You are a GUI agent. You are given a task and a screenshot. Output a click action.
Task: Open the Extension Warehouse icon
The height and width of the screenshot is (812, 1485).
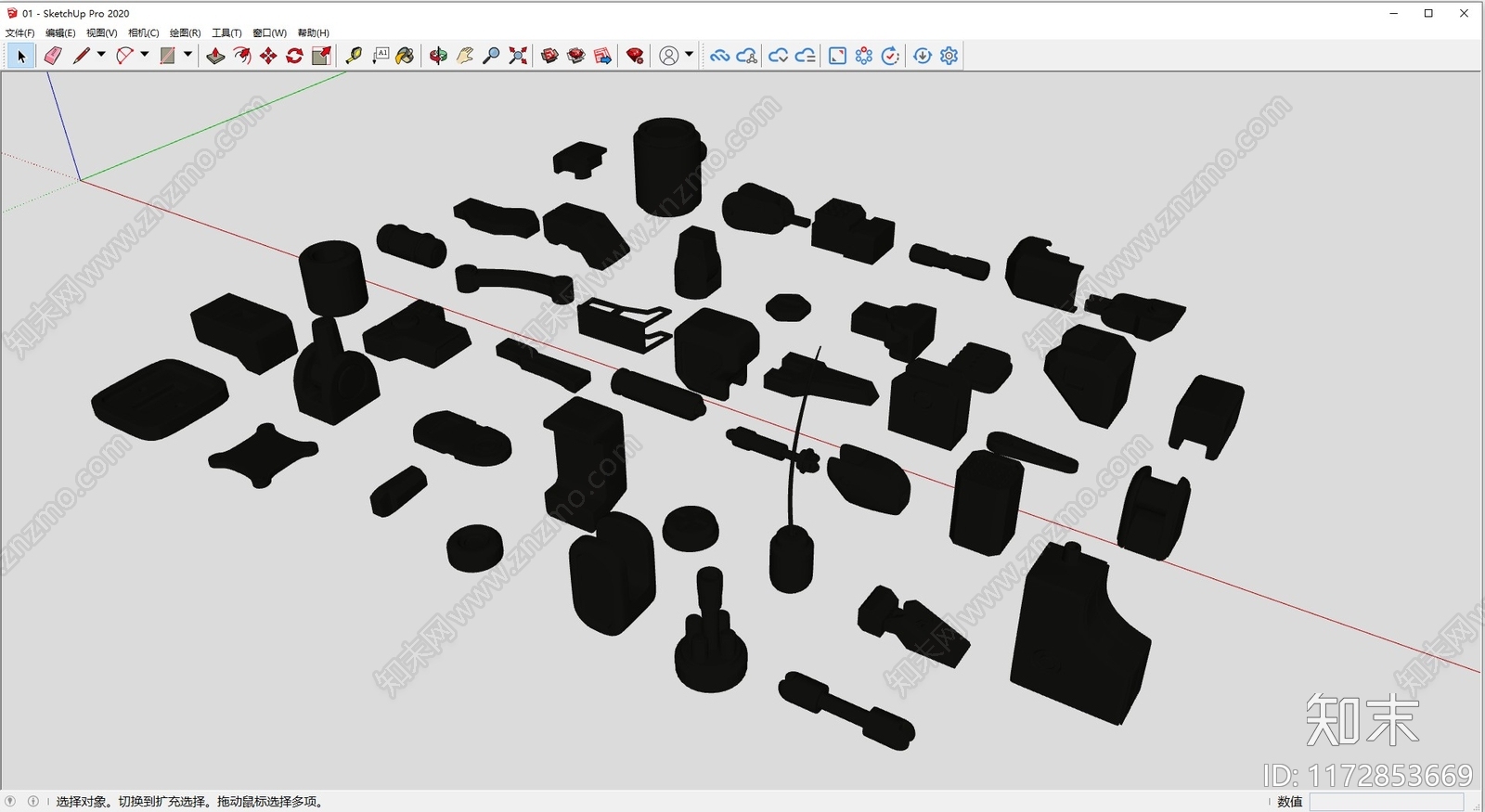[x=576, y=56]
